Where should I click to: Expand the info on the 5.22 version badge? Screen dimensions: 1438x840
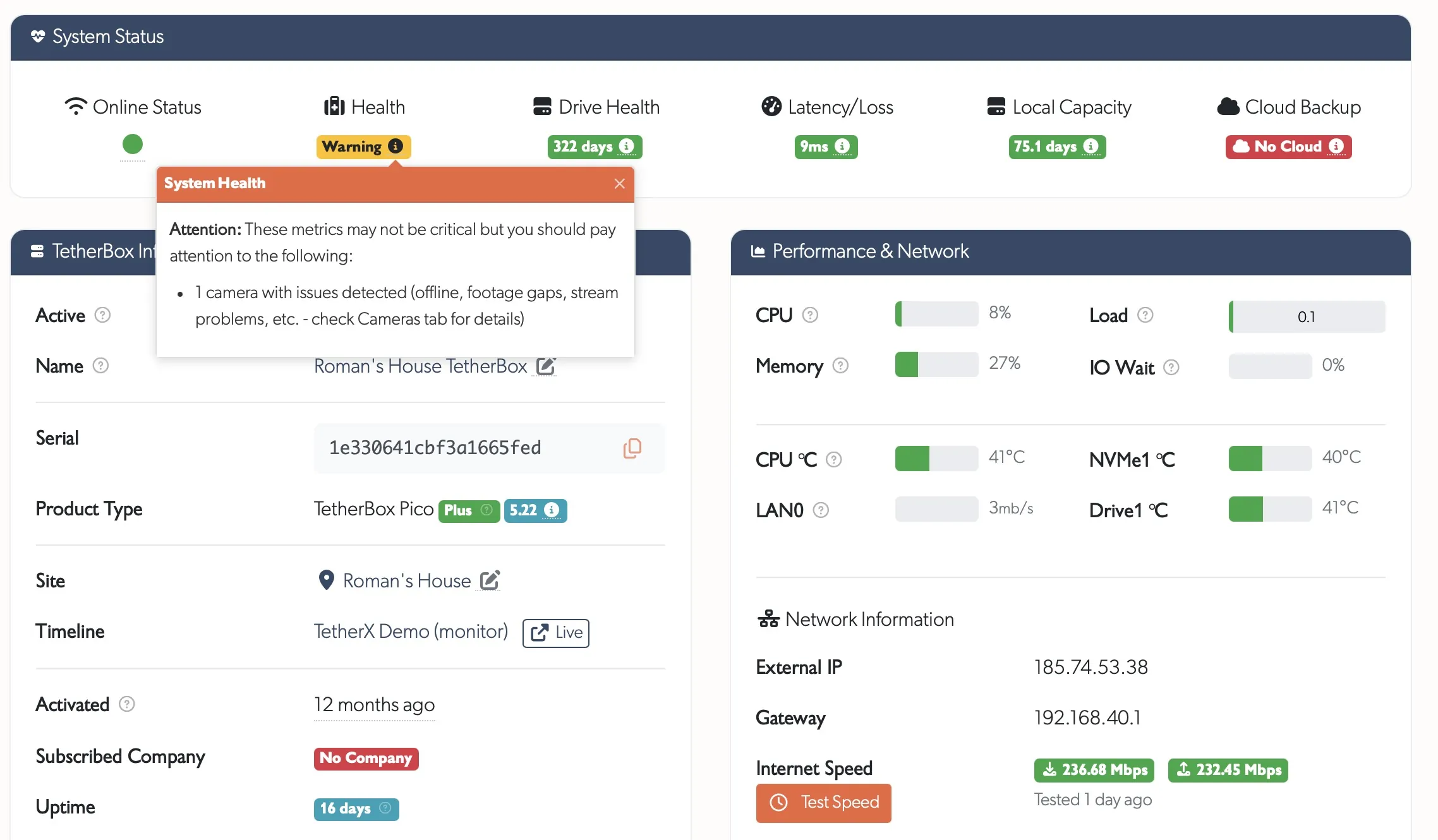[552, 510]
